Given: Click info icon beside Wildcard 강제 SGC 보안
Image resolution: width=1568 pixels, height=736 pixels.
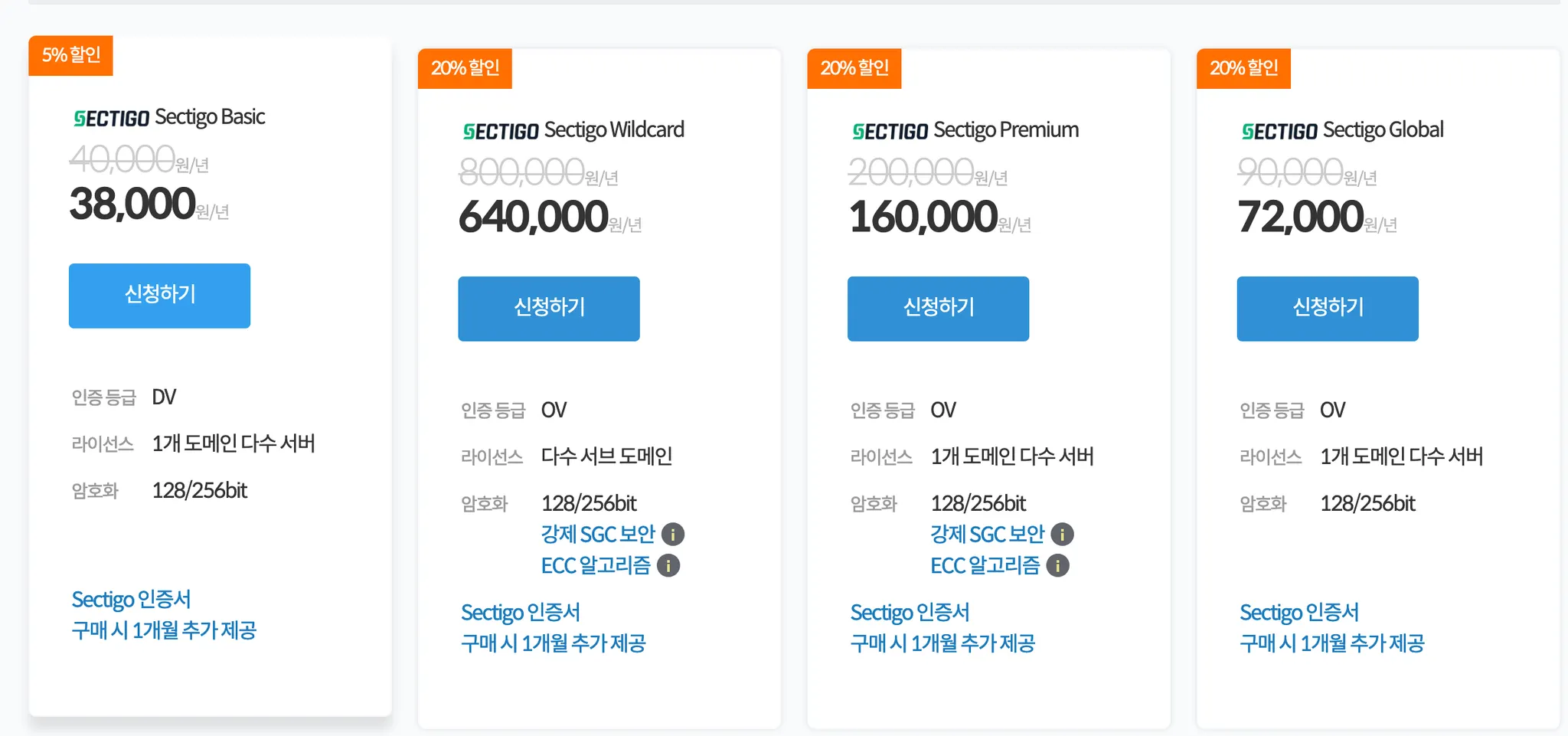Looking at the screenshot, I should coord(673,535).
